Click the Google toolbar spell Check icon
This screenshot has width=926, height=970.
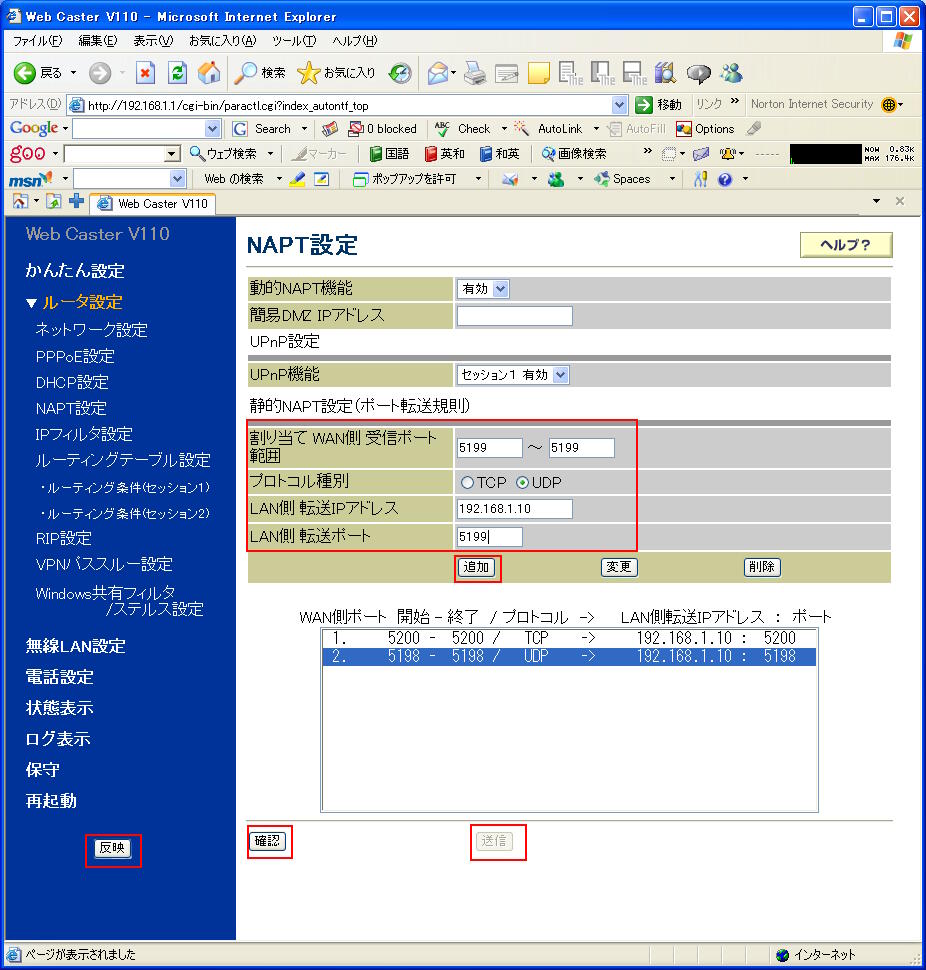(x=442, y=129)
